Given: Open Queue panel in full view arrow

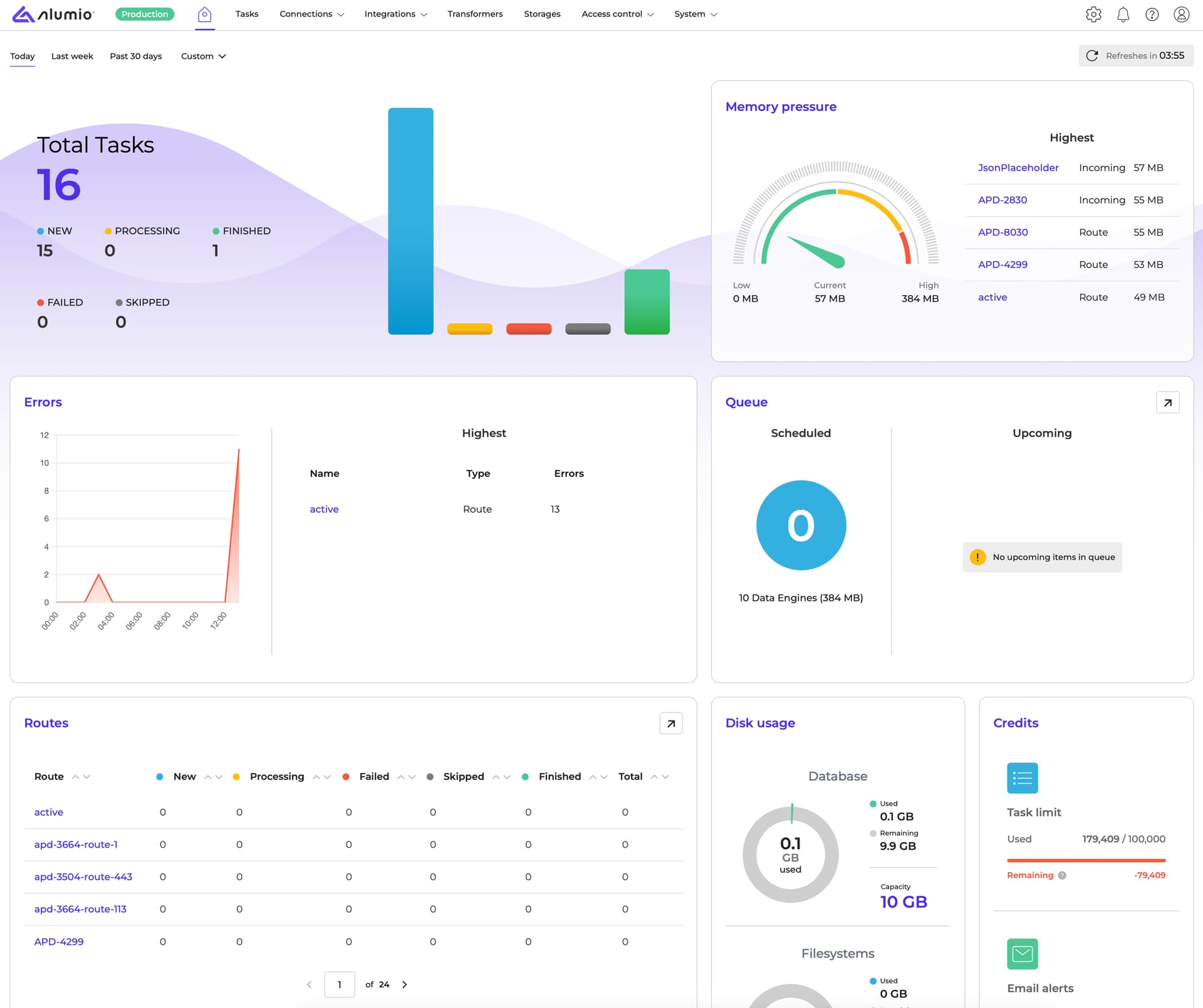Looking at the screenshot, I should point(1167,402).
